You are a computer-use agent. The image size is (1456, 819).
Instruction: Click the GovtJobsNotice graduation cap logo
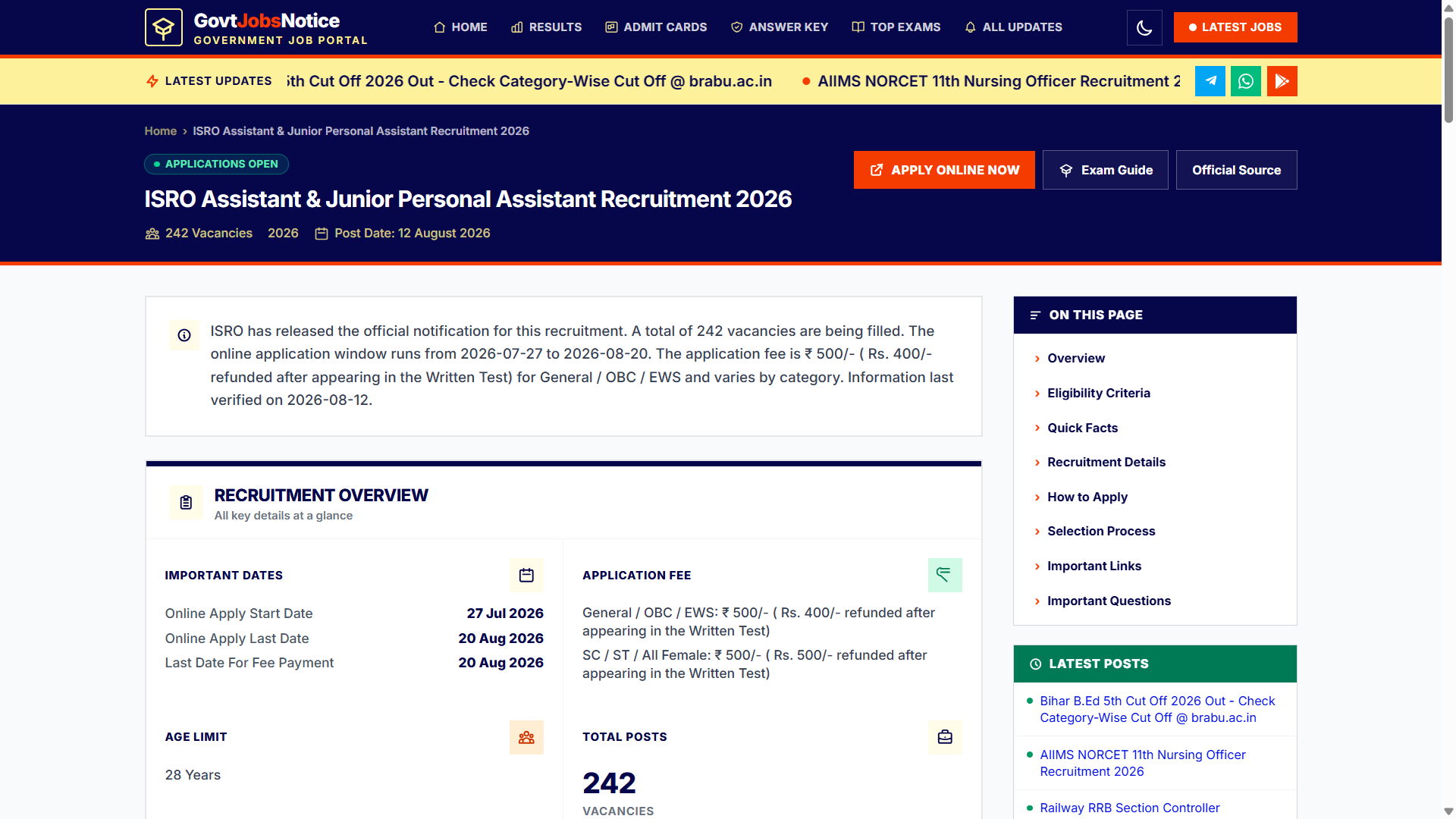pos(164,27)
